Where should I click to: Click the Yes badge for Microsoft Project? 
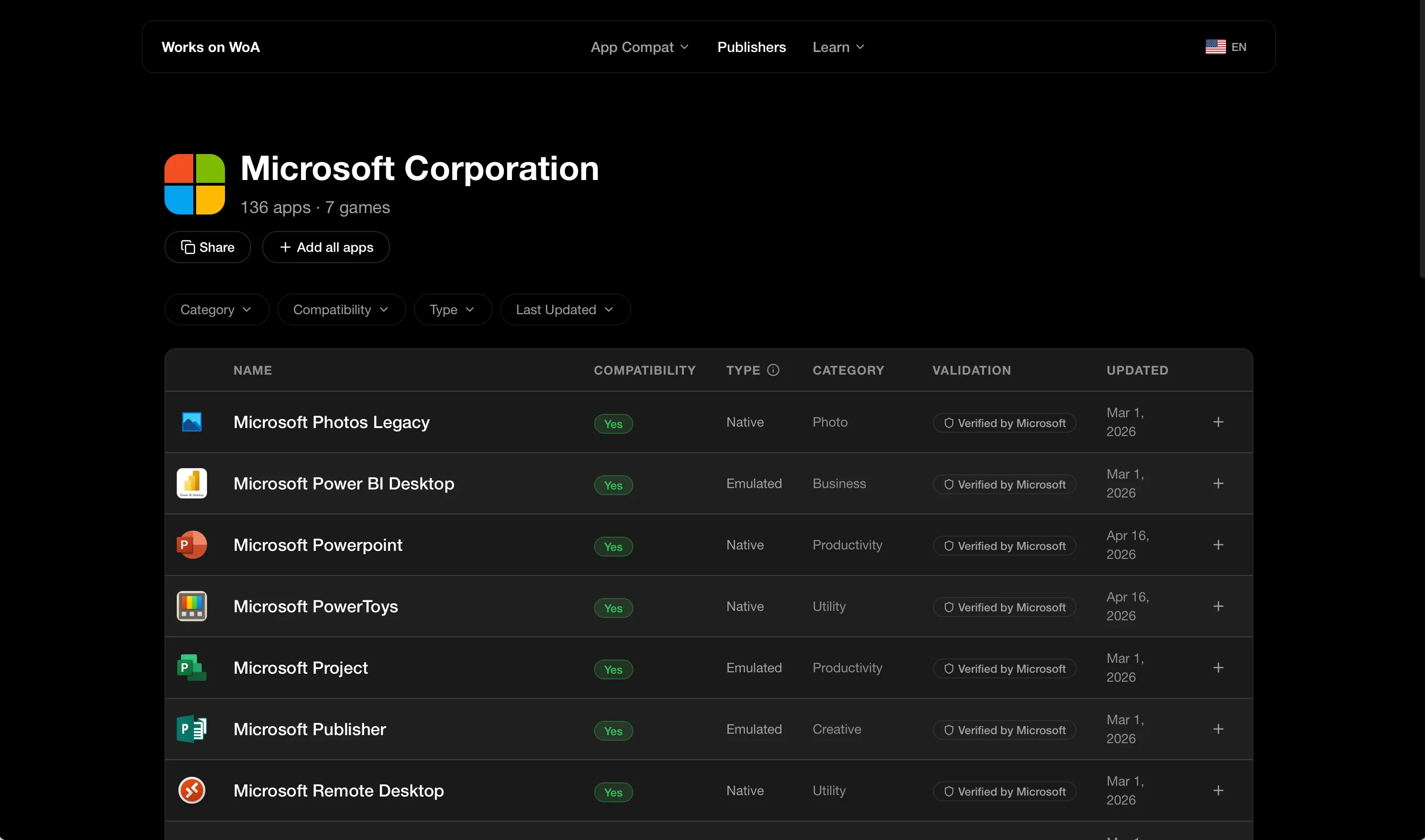point(613,669)
